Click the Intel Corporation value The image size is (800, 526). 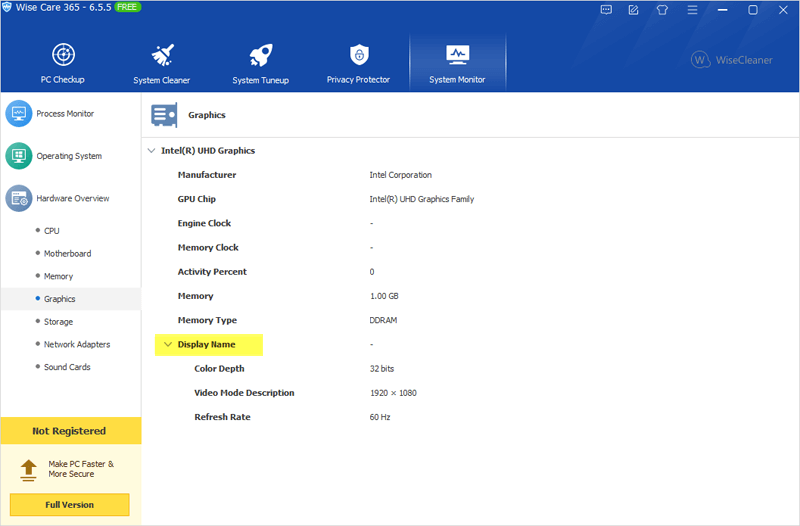point(401,174)
